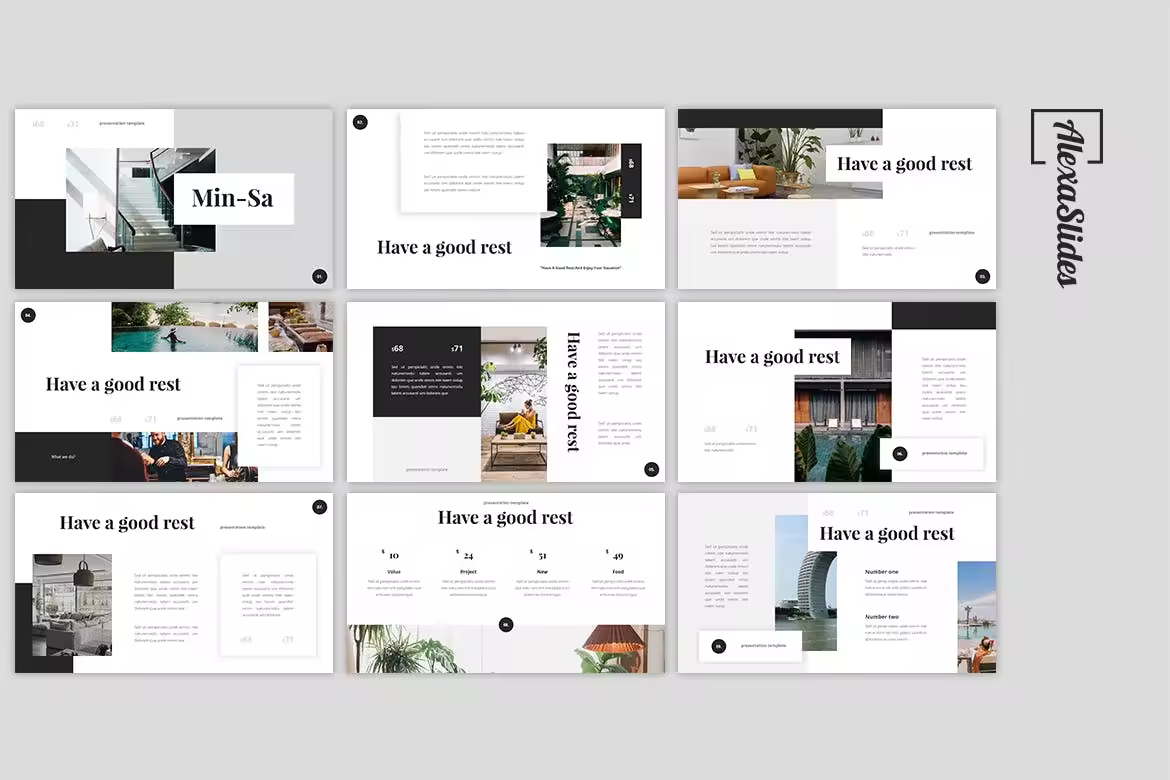Select the "Number one" heading

pos(881,572)
